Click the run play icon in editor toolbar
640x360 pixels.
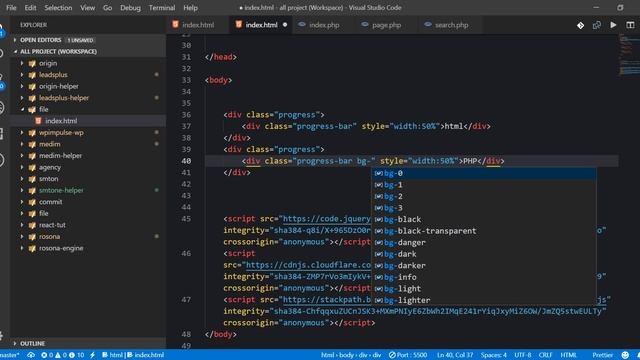613,25
